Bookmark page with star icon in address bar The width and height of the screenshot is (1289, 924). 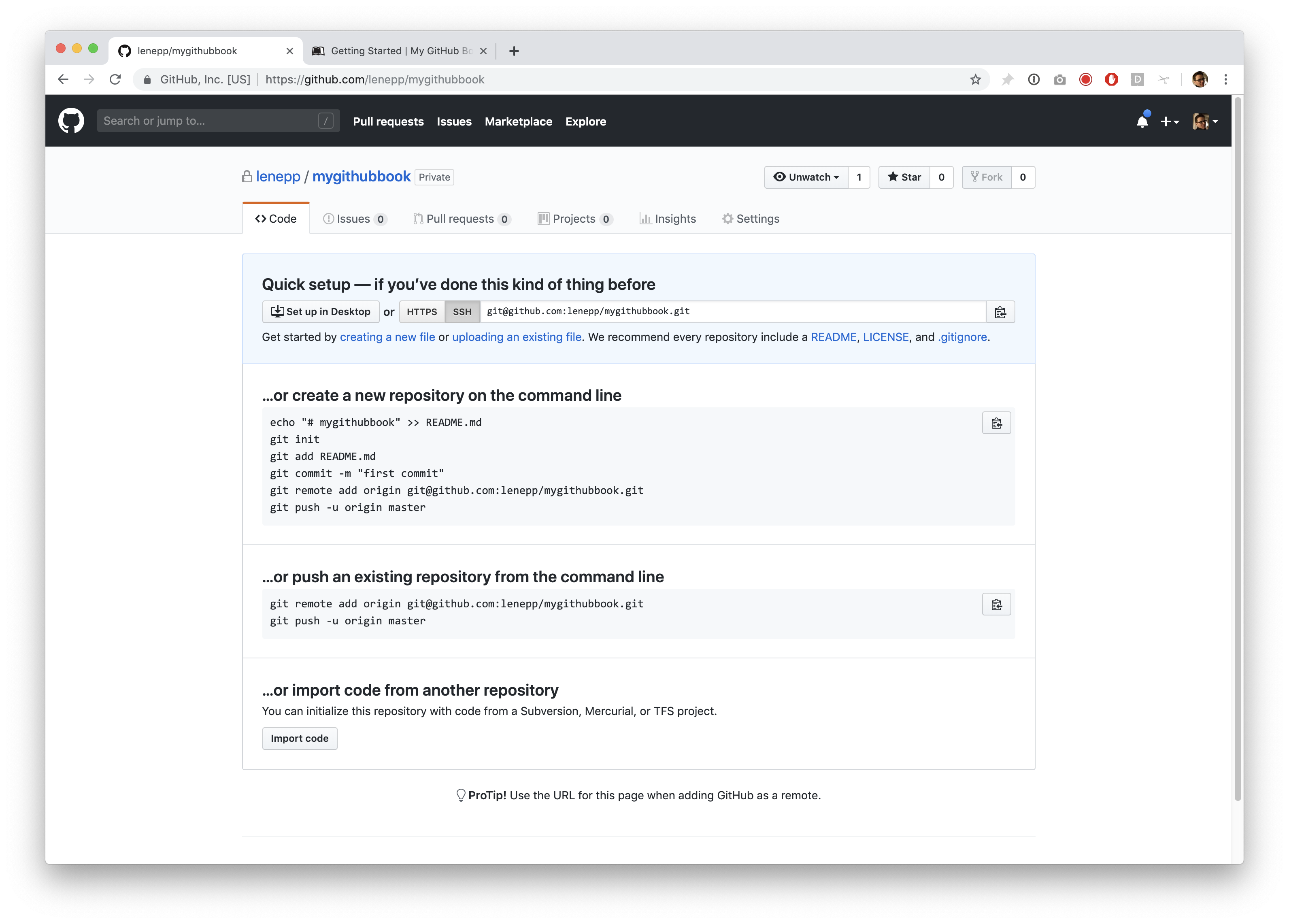[975, 80]
